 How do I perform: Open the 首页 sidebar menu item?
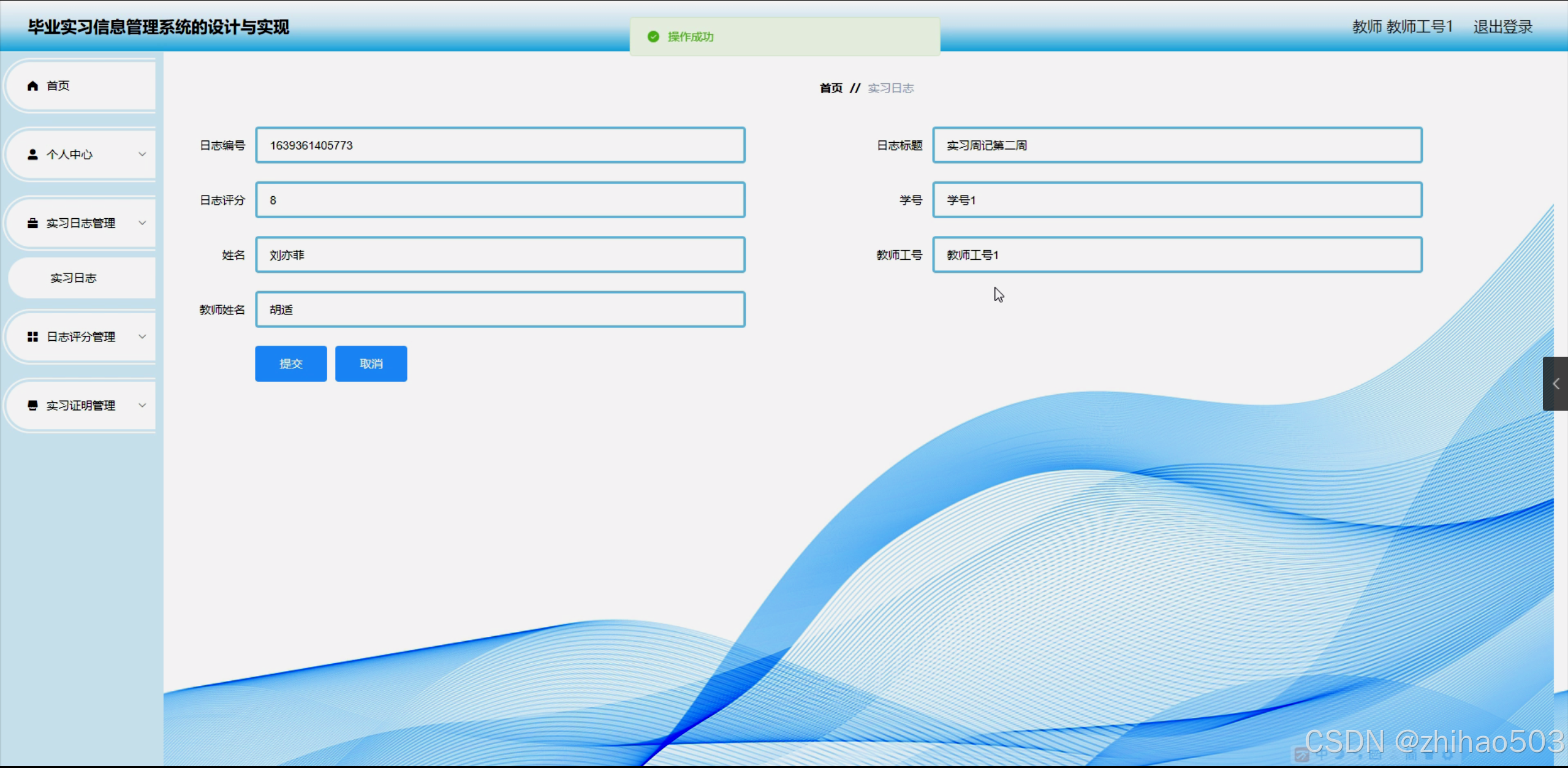coord(58,86)
